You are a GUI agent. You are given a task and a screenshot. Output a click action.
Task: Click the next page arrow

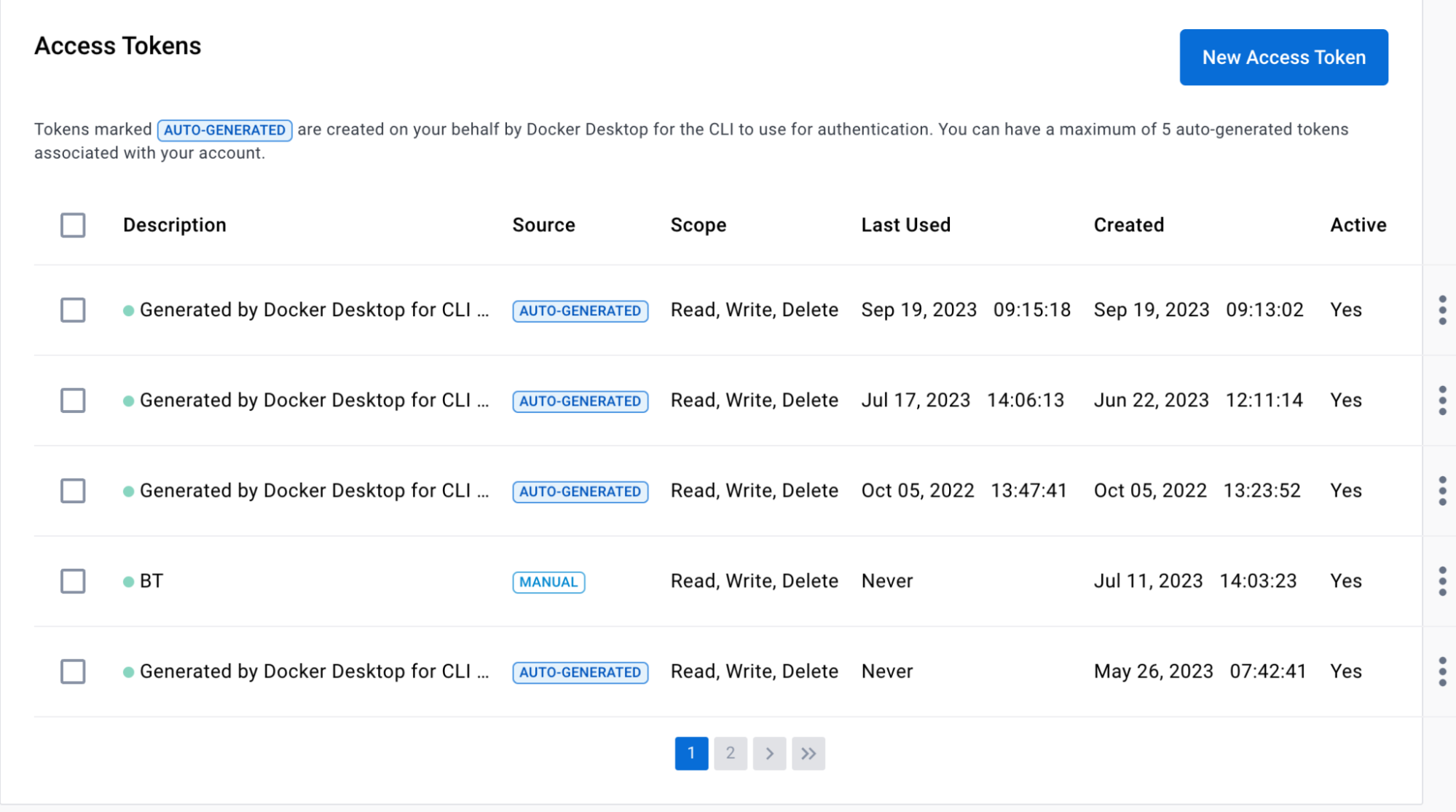pos(769,753)
